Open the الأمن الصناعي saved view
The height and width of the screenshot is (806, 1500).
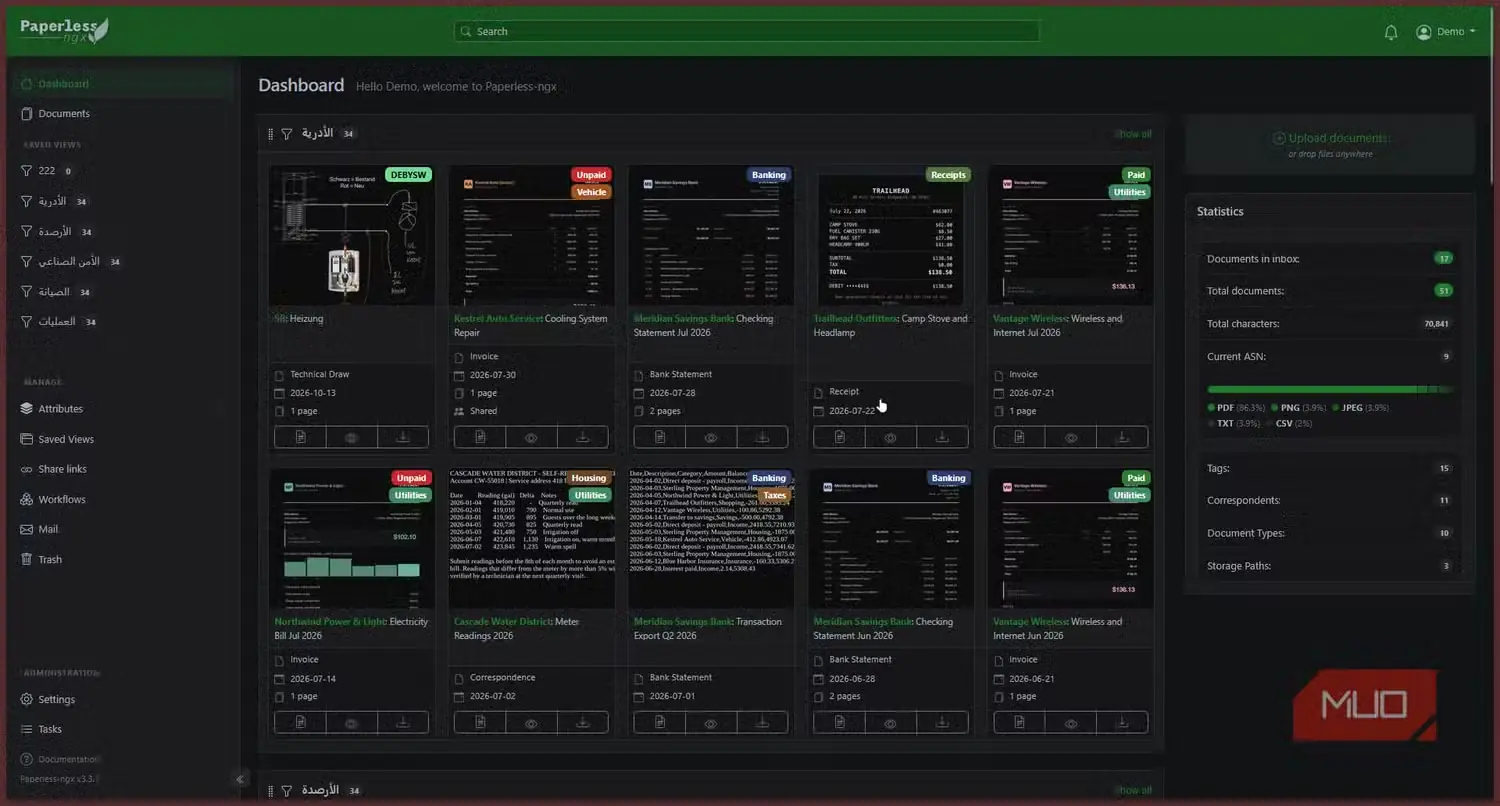[70, 262]
